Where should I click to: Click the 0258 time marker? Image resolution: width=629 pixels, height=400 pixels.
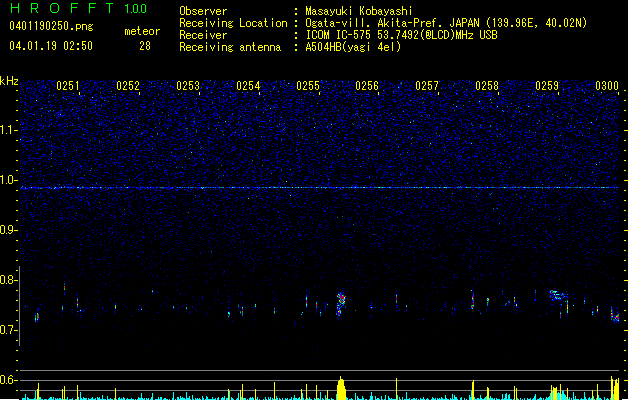(x=487, y=86)
